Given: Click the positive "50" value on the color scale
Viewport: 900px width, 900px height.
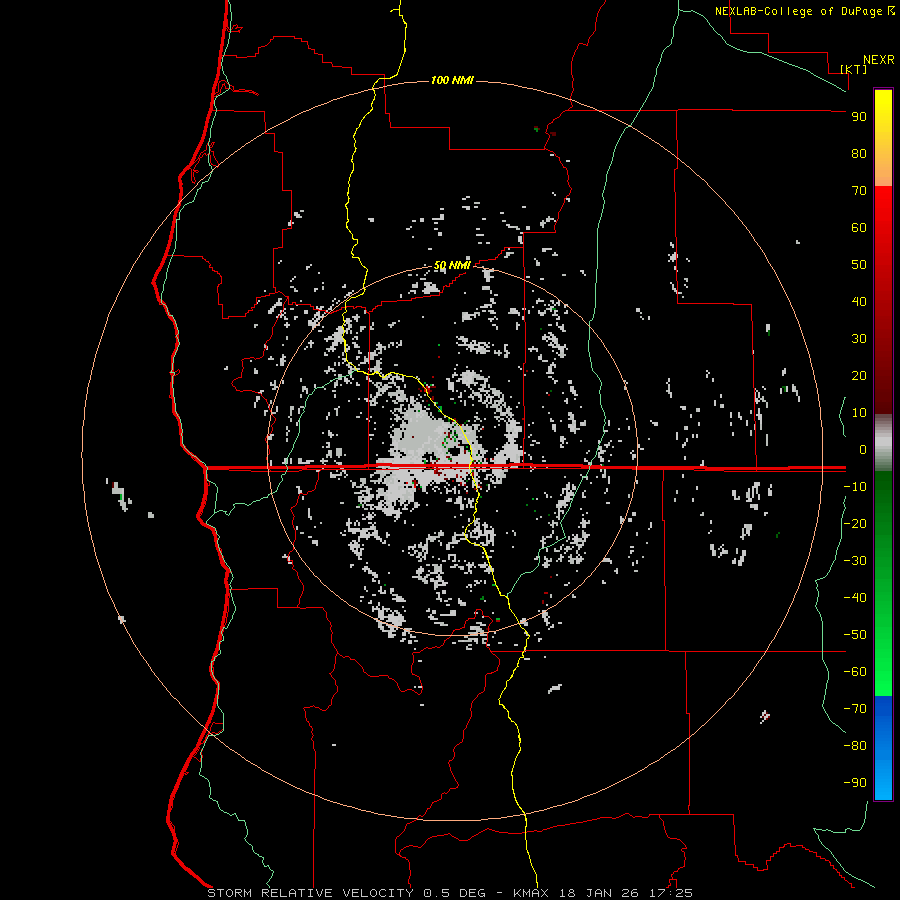Looking at the screenshot, I should point(859,265).
